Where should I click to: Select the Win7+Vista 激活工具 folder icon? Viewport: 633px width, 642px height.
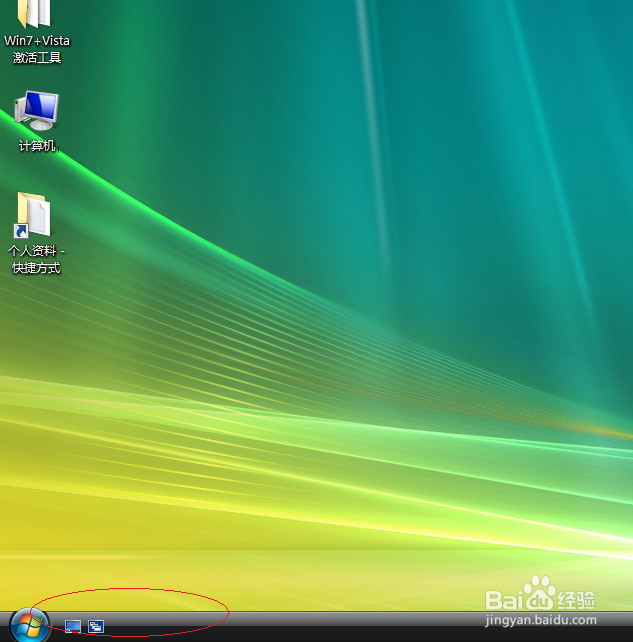[x=35, y=14]
